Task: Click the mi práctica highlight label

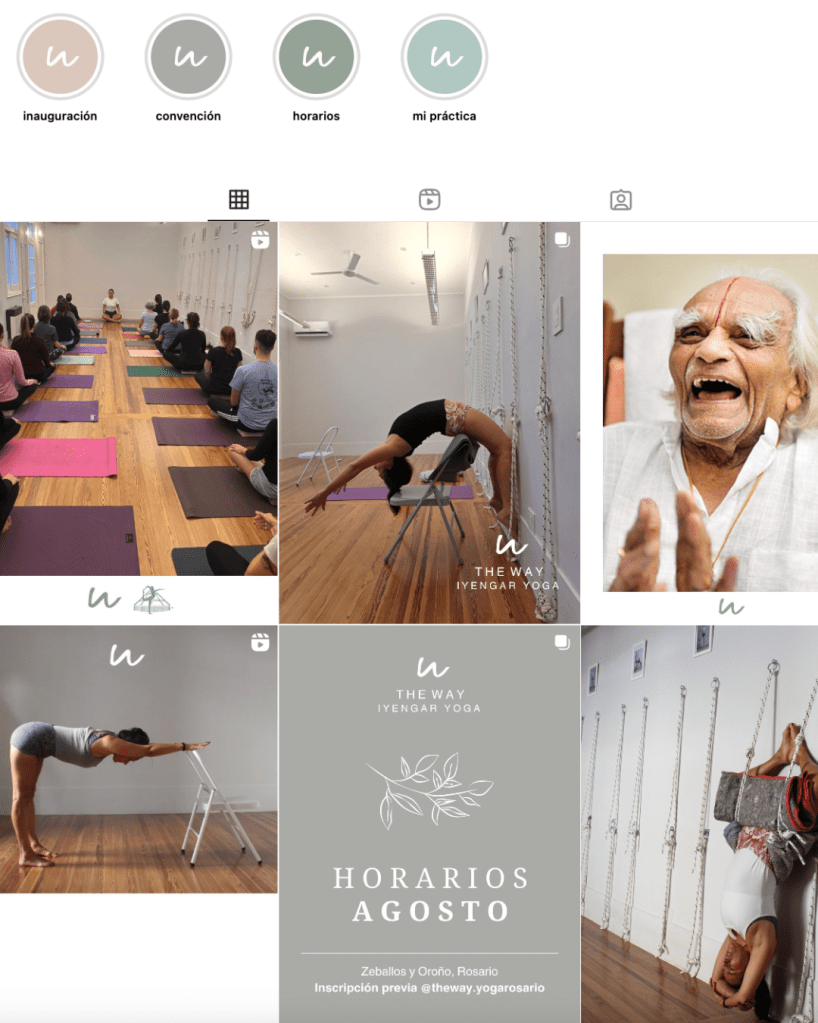Action: pyautogui.click(x=444, y=116)
